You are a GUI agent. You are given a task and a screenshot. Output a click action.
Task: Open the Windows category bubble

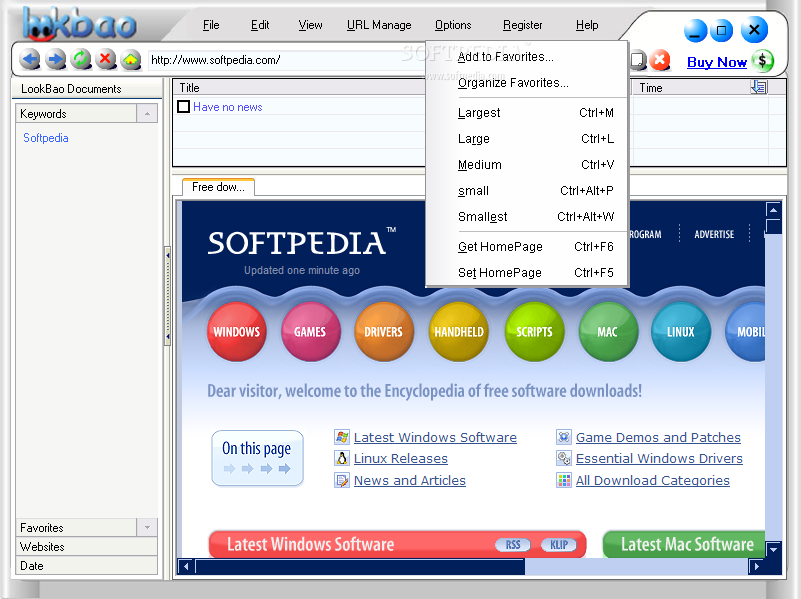coord(237,332)
